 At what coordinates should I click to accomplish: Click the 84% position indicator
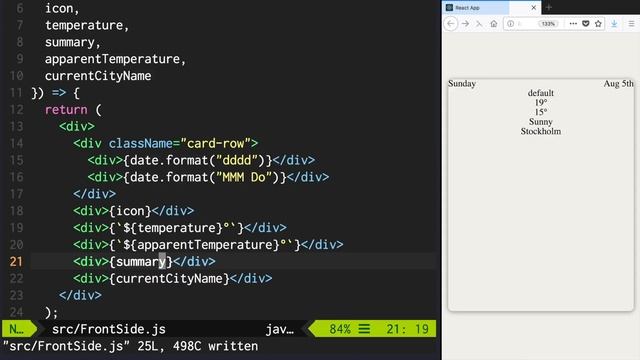(340, 329)
